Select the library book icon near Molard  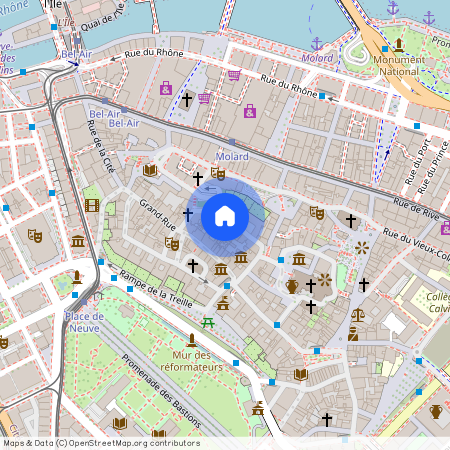point(150,170)
